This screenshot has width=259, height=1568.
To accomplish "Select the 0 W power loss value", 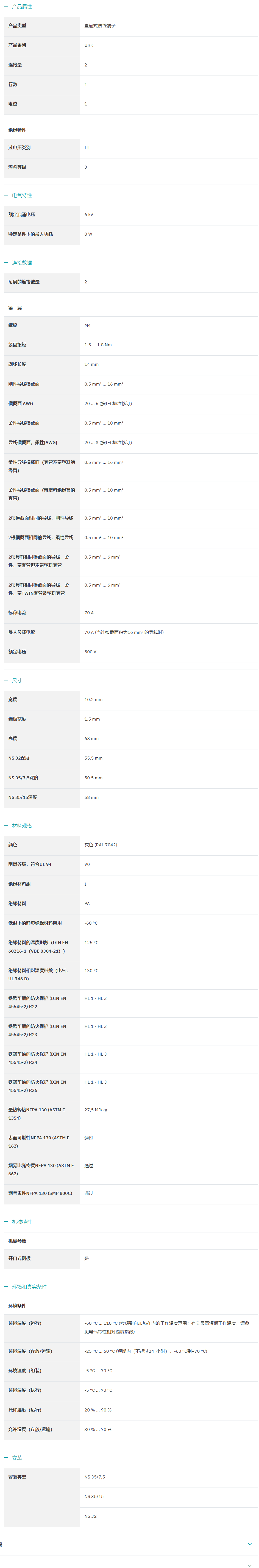I will (x=88, y=234).
